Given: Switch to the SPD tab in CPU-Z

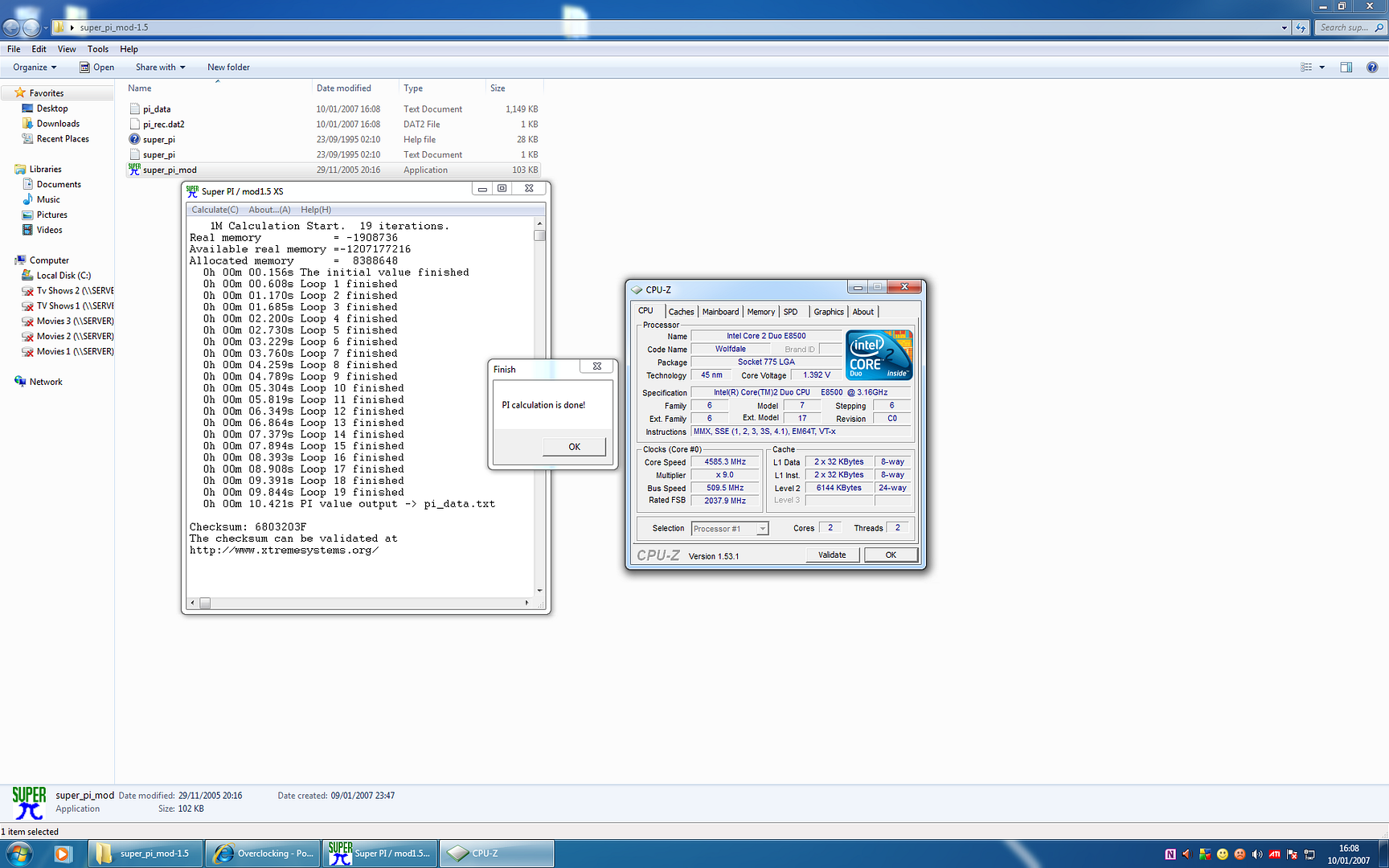Looking at the screenshot, I should pos(791,312).
